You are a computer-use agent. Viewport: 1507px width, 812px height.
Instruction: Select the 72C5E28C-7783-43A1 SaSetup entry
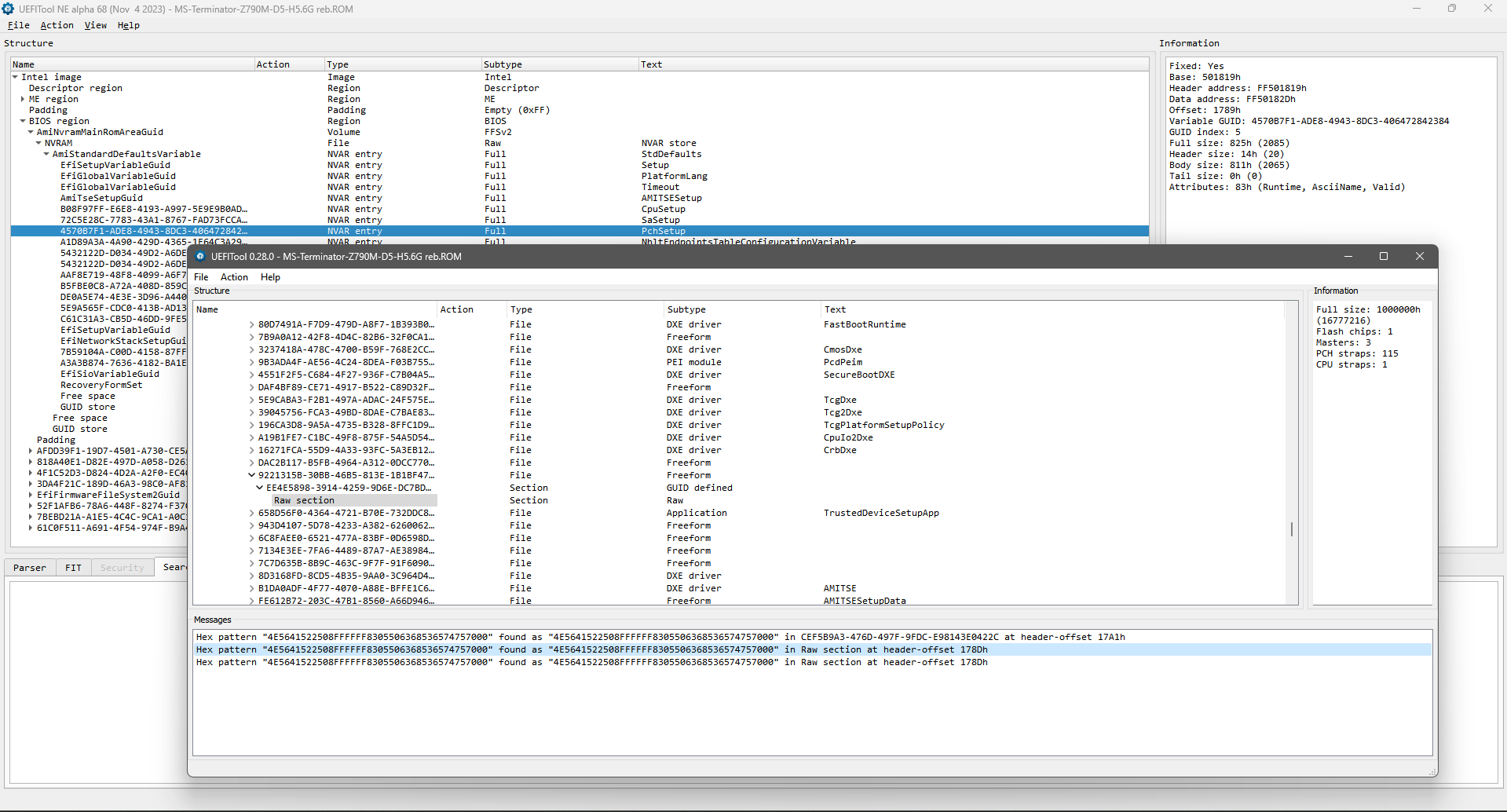580,220
